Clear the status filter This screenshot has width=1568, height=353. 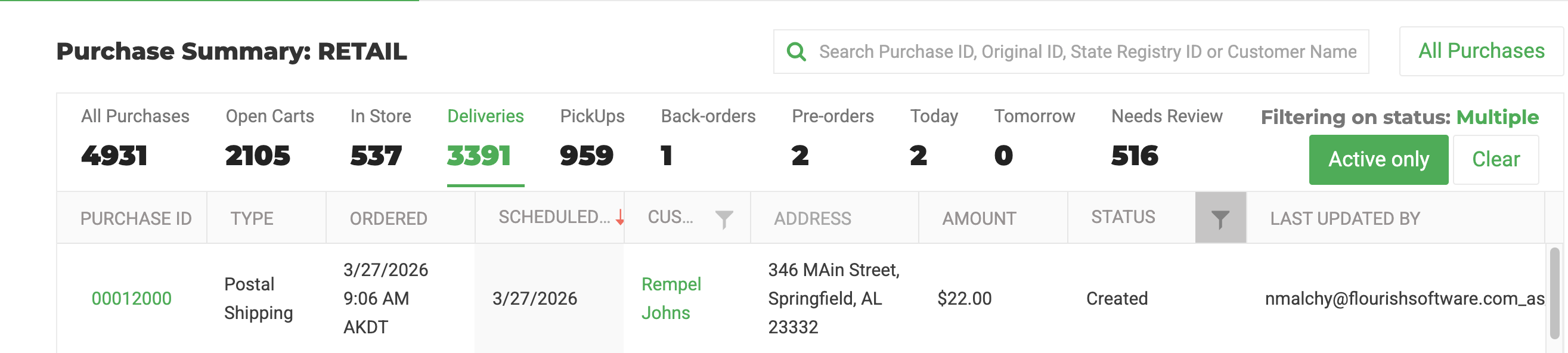(1496, 159)
